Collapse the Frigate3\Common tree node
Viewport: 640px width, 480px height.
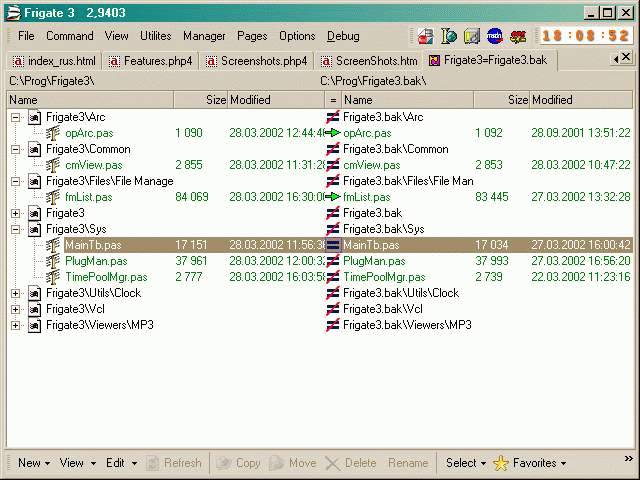point(16,149)
